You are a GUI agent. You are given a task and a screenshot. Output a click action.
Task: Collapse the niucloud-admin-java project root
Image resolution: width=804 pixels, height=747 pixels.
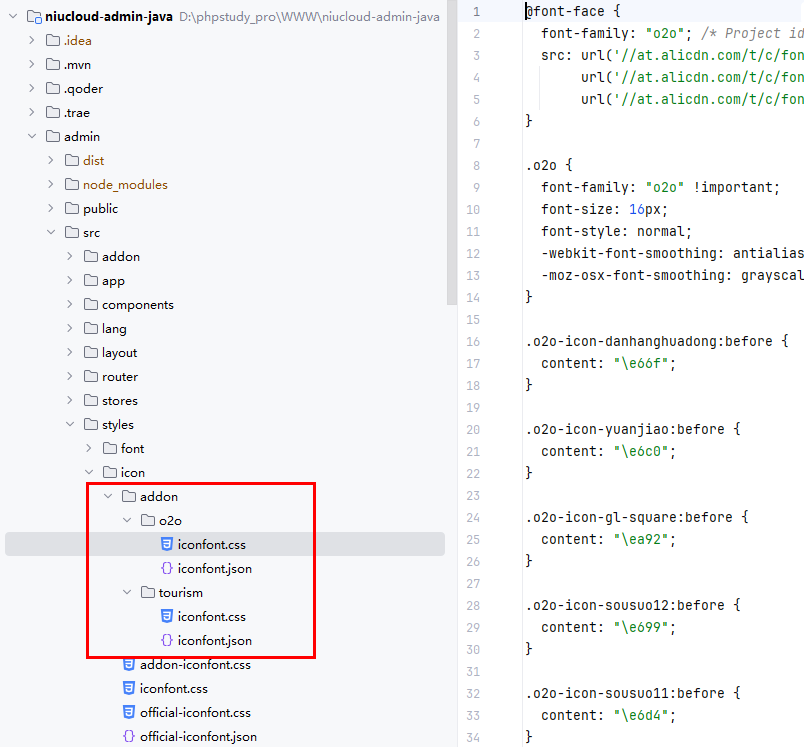(13, 17)
